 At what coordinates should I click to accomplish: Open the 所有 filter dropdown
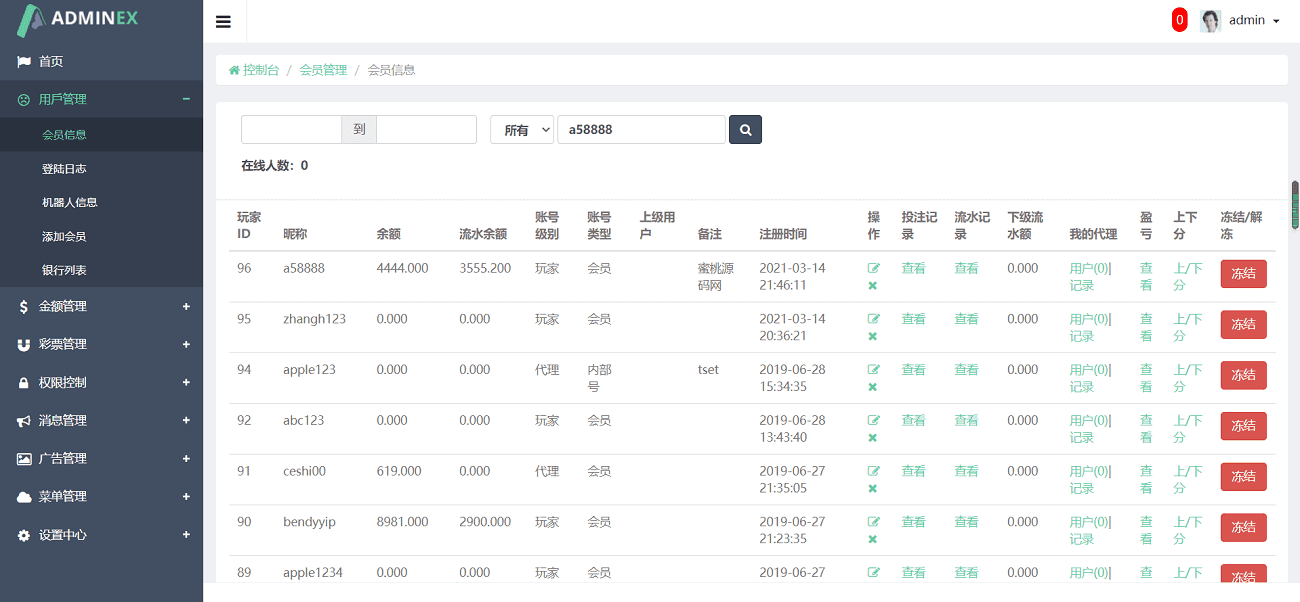point(521,130)
